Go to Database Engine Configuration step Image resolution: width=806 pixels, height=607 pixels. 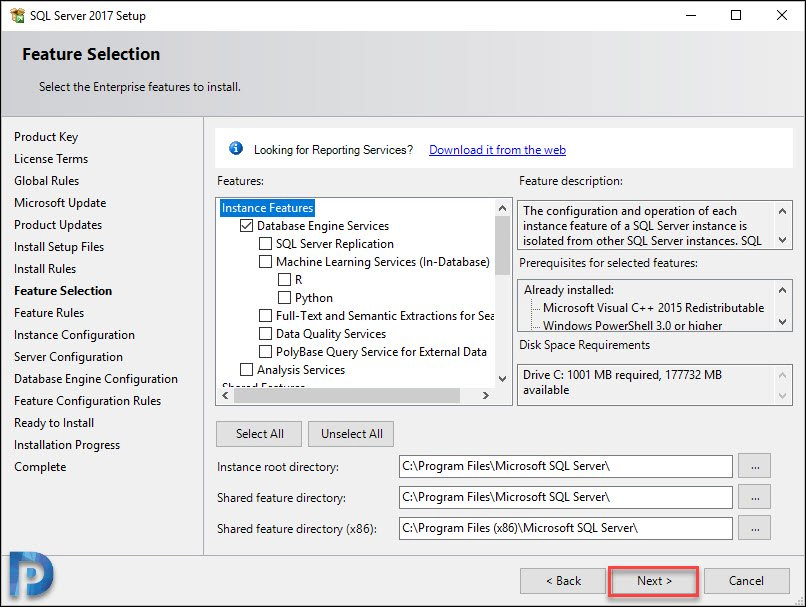tap(96, 379)
